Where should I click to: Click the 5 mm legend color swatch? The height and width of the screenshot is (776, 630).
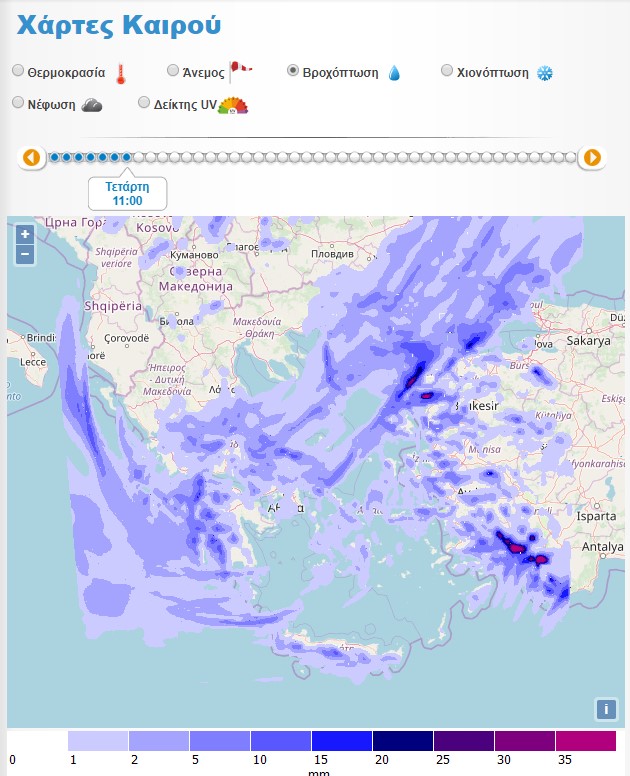(220, 741)
